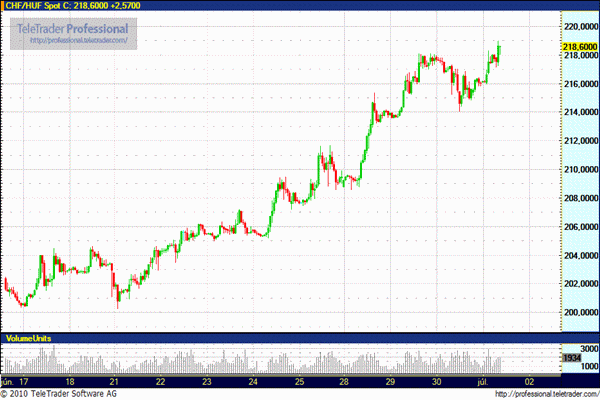Click the VolumeUnits panel header
Image resolution: width=600 pixels, height=400 pixels.
tap(28, 338)
